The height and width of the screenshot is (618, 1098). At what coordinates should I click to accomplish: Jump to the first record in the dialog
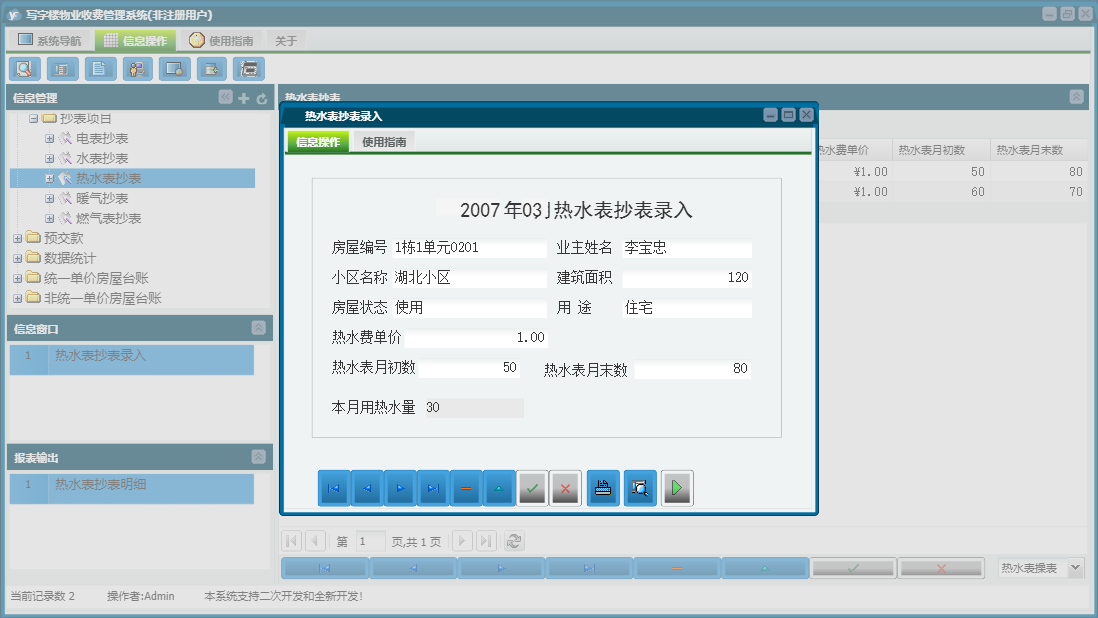[333, 488]
